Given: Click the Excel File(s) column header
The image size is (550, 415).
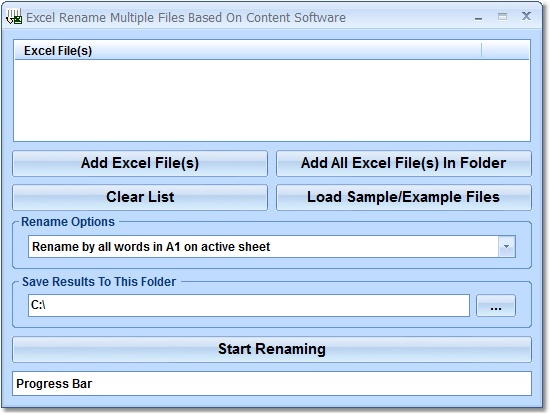Looking at the screenshot, I should pos(248,51).
